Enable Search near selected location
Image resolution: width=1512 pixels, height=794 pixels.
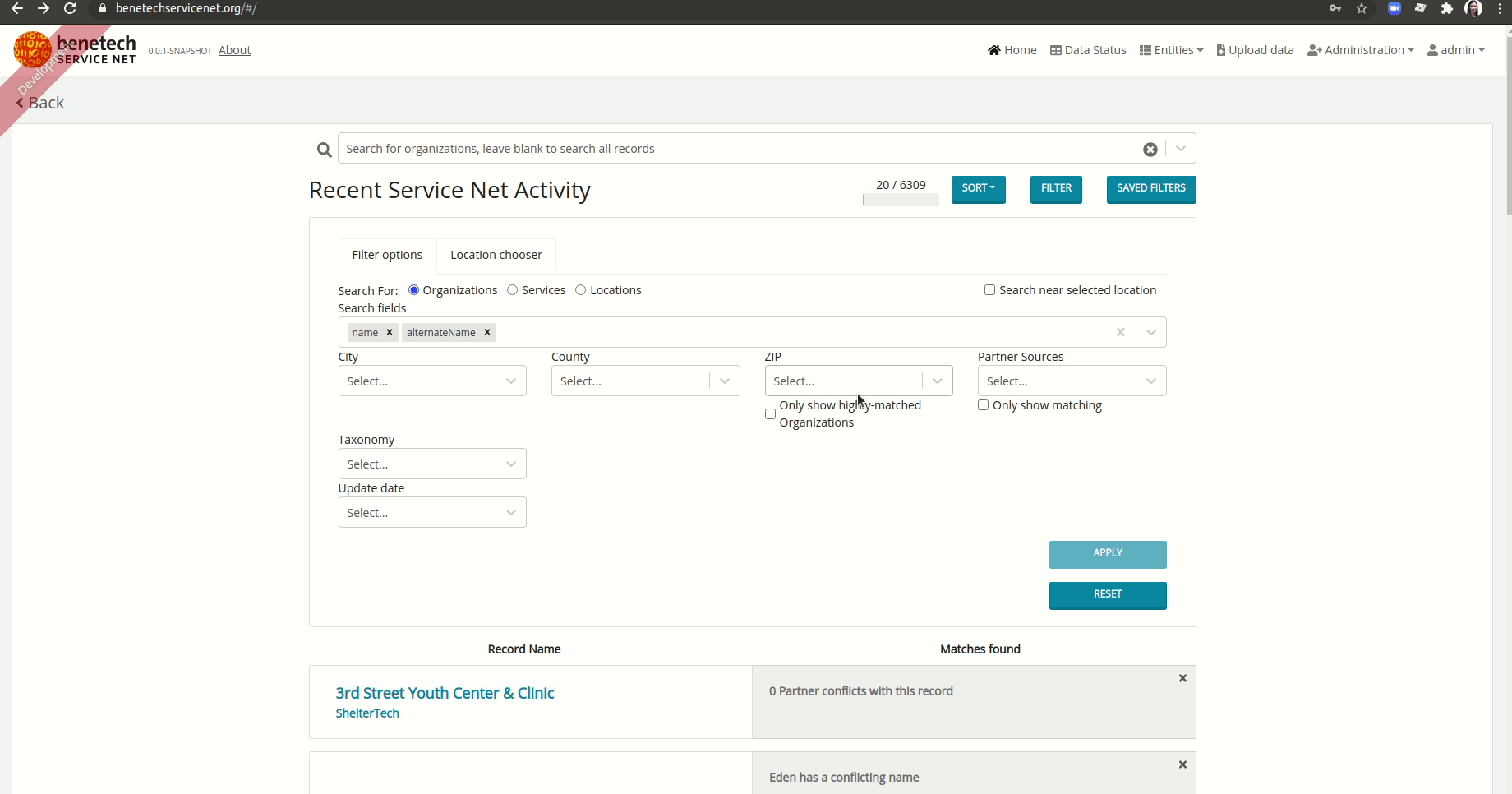click(989, 290)
